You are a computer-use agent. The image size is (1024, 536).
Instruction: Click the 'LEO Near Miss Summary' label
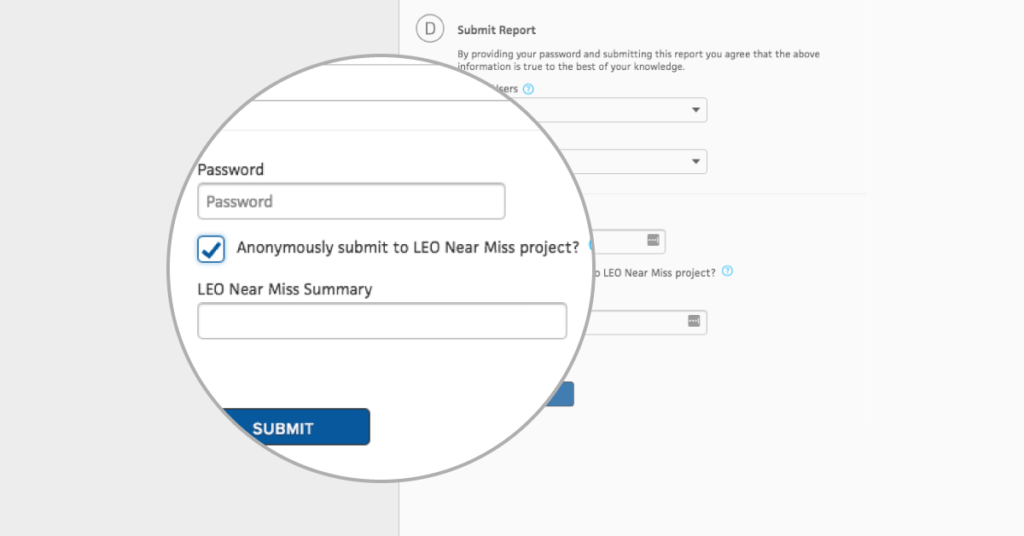(285, 289)
